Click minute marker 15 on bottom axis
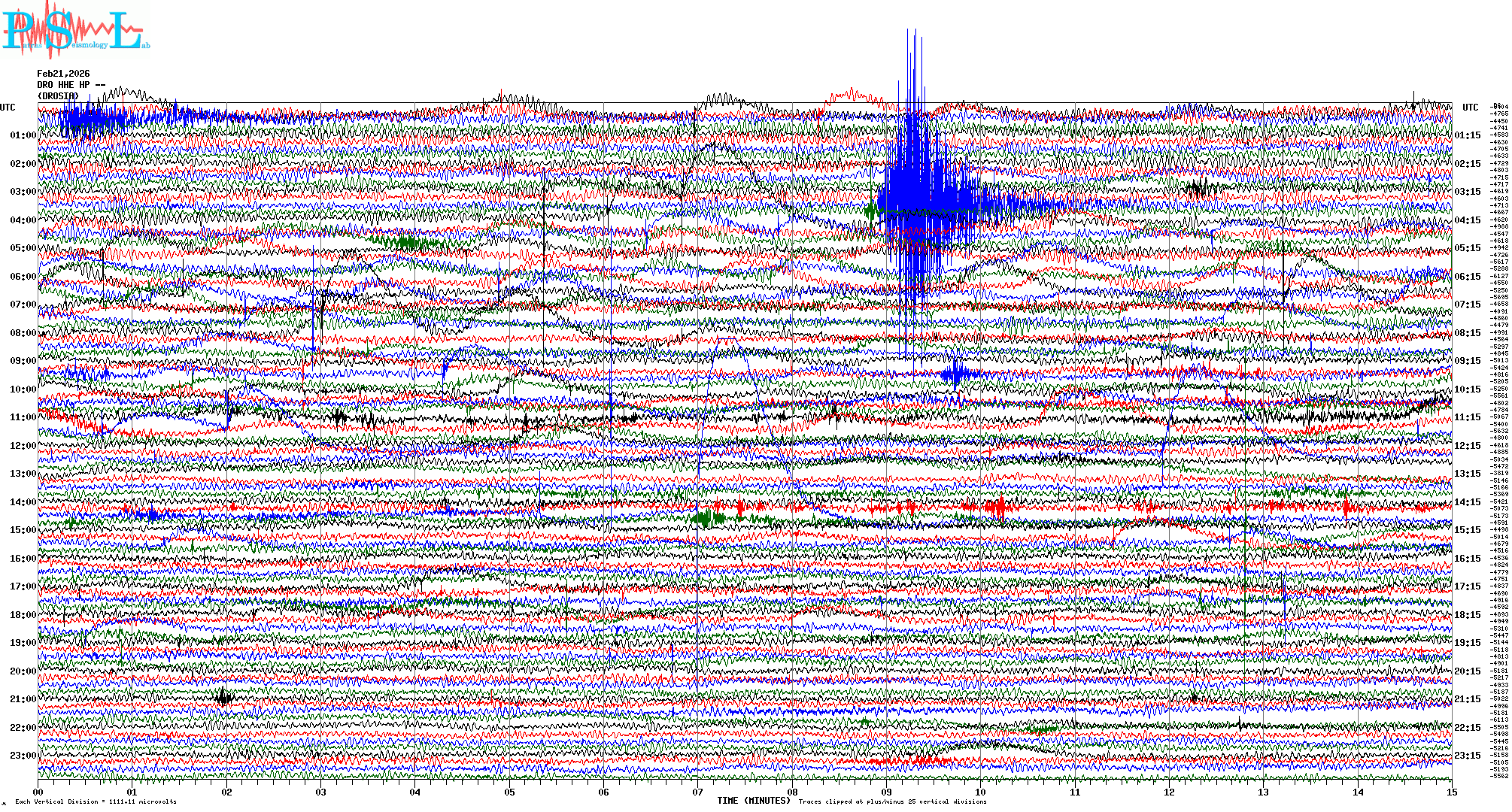This screenshot has height=812, width=1512. click(1451, 792)
